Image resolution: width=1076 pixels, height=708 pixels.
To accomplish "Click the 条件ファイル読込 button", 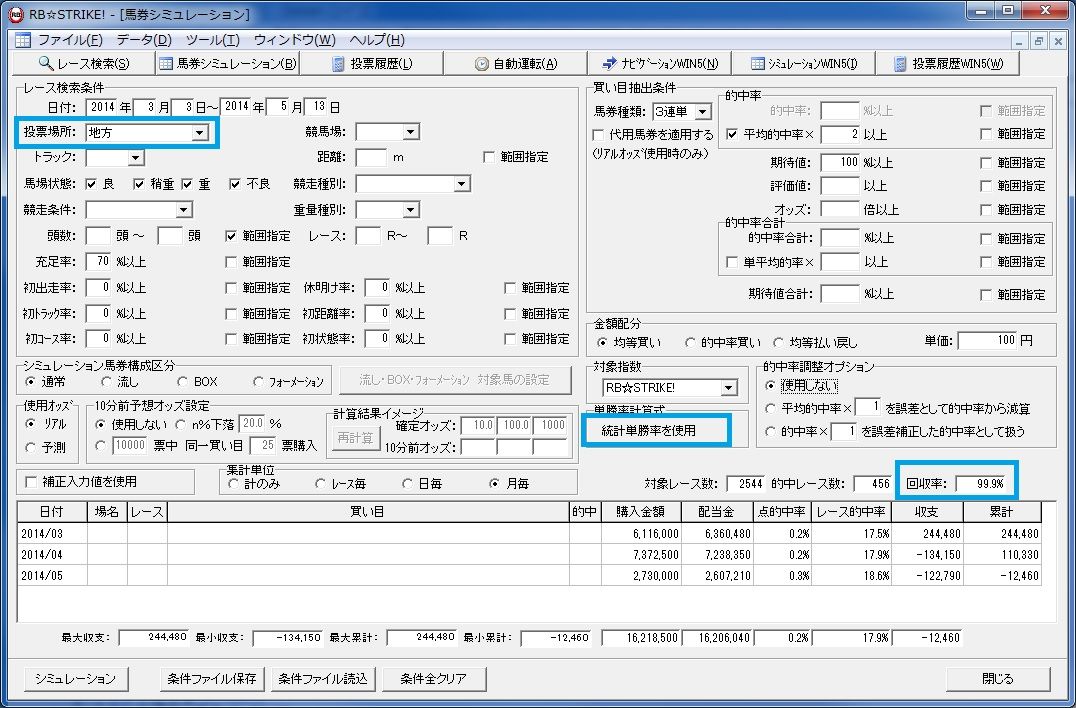I will click(x=323, y=679).
